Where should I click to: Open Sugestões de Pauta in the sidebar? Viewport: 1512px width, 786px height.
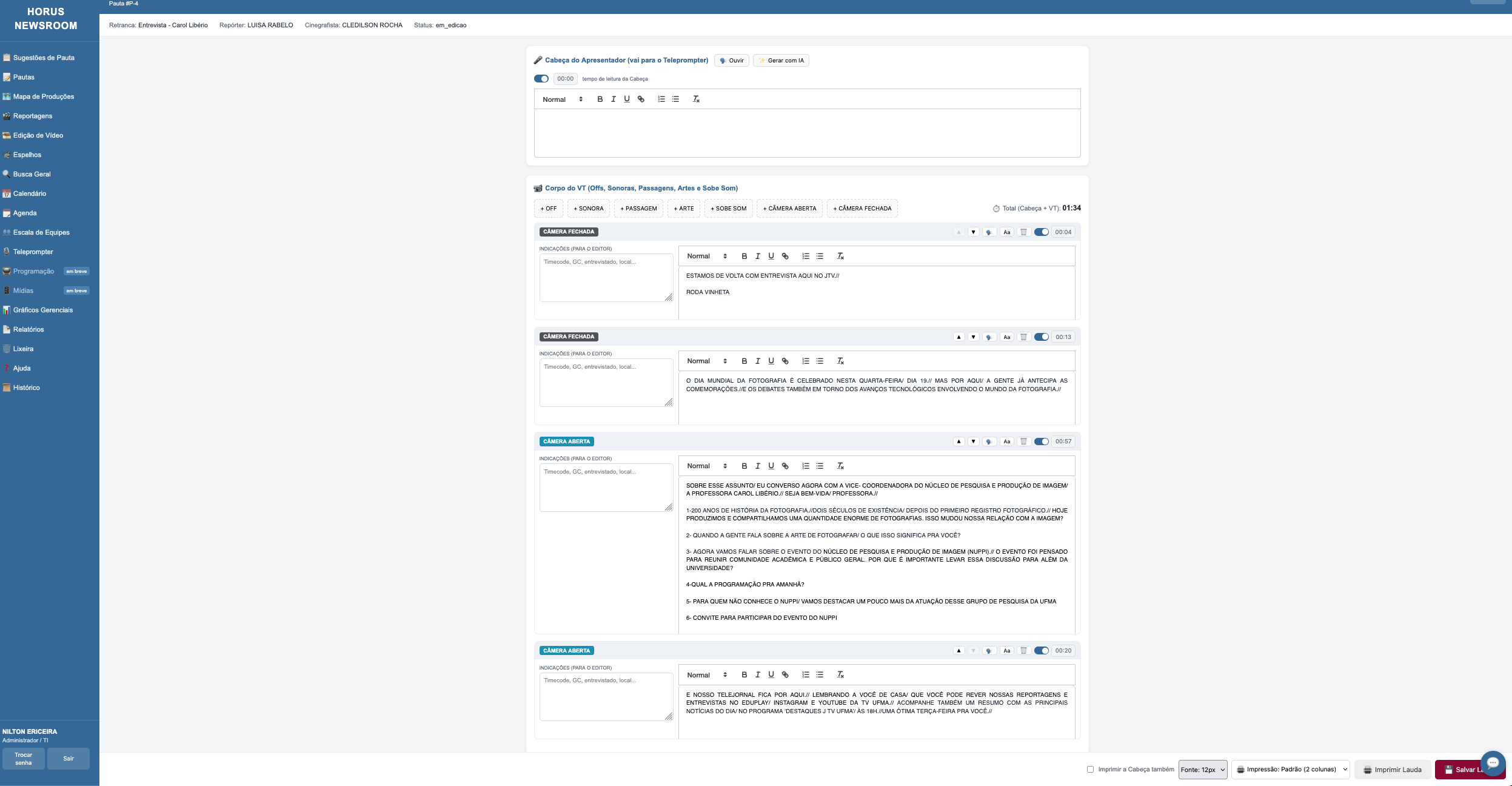[44, 58]
